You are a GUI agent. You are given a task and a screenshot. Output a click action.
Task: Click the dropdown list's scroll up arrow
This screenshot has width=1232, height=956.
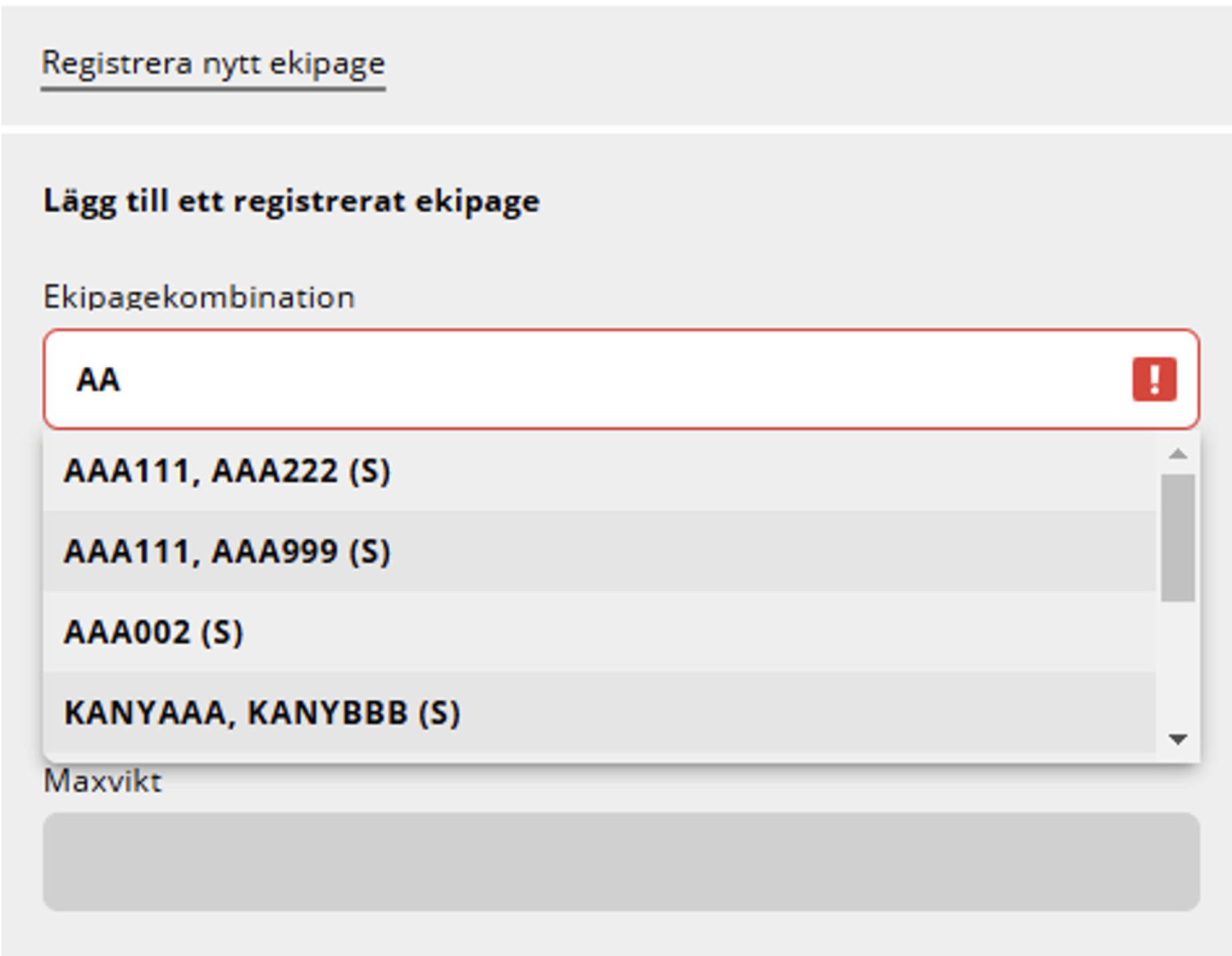pyautogui.click(x=1178, y=454)
